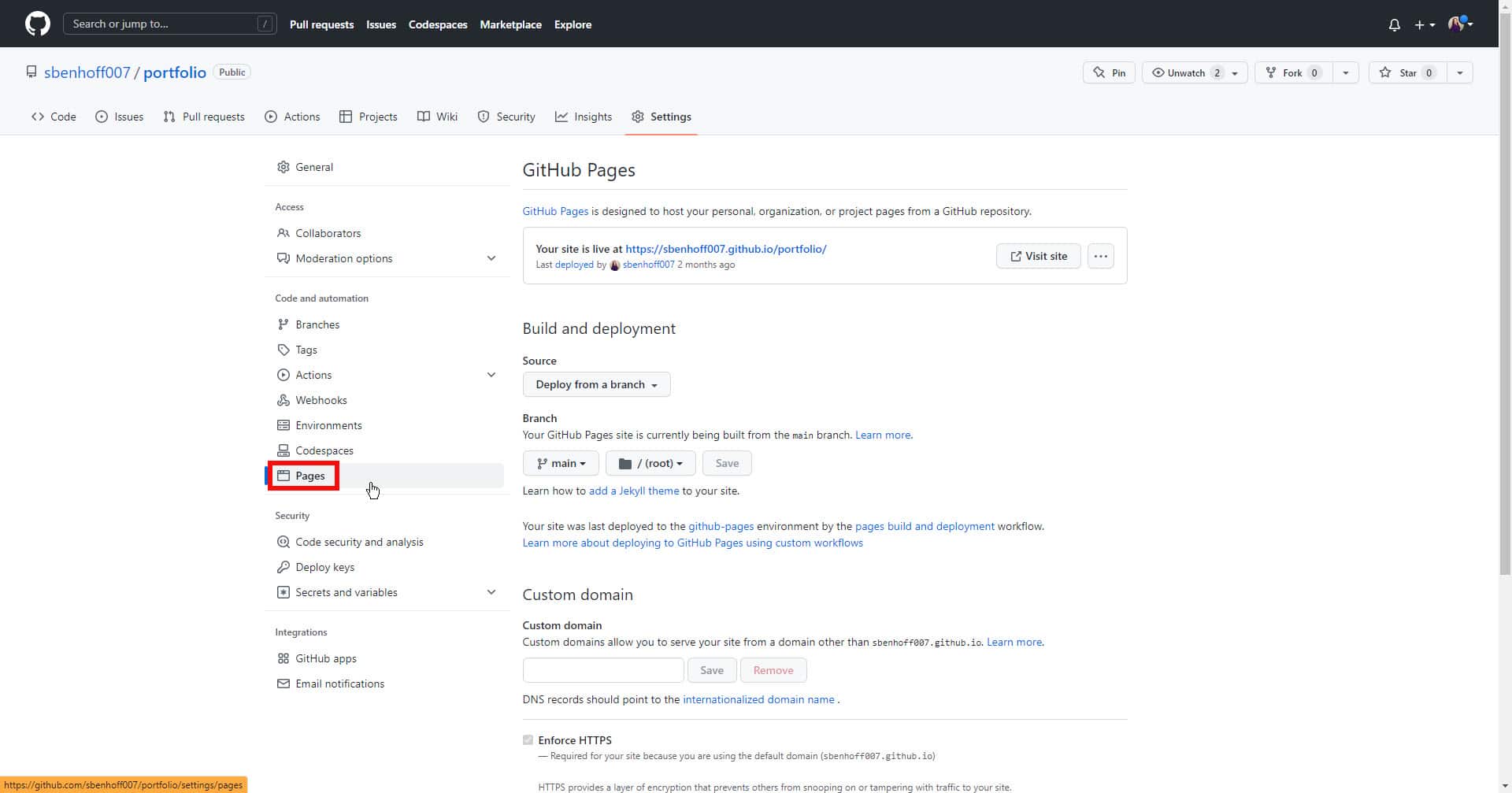Expand Actions settings in sidebar
Screen dimensions: 1512x793
[386, 375]
